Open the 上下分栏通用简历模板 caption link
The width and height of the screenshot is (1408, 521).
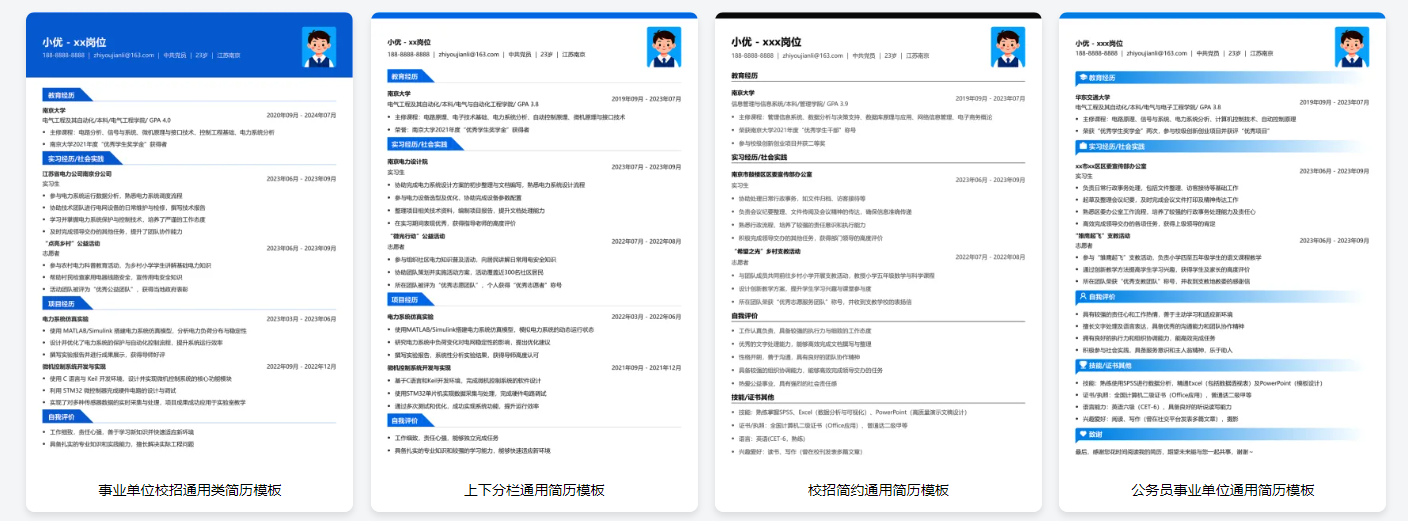(534, 490)
